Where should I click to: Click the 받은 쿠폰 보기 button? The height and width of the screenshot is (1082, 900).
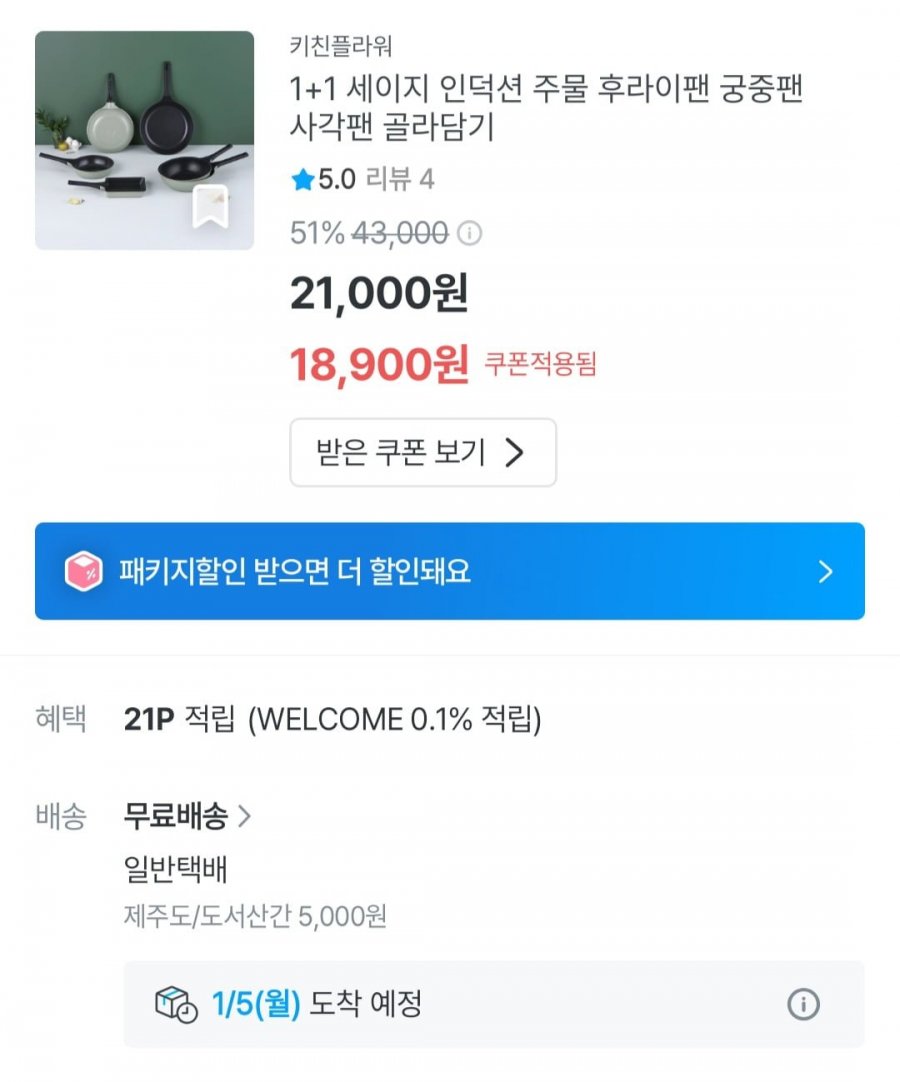coord(422,453)
